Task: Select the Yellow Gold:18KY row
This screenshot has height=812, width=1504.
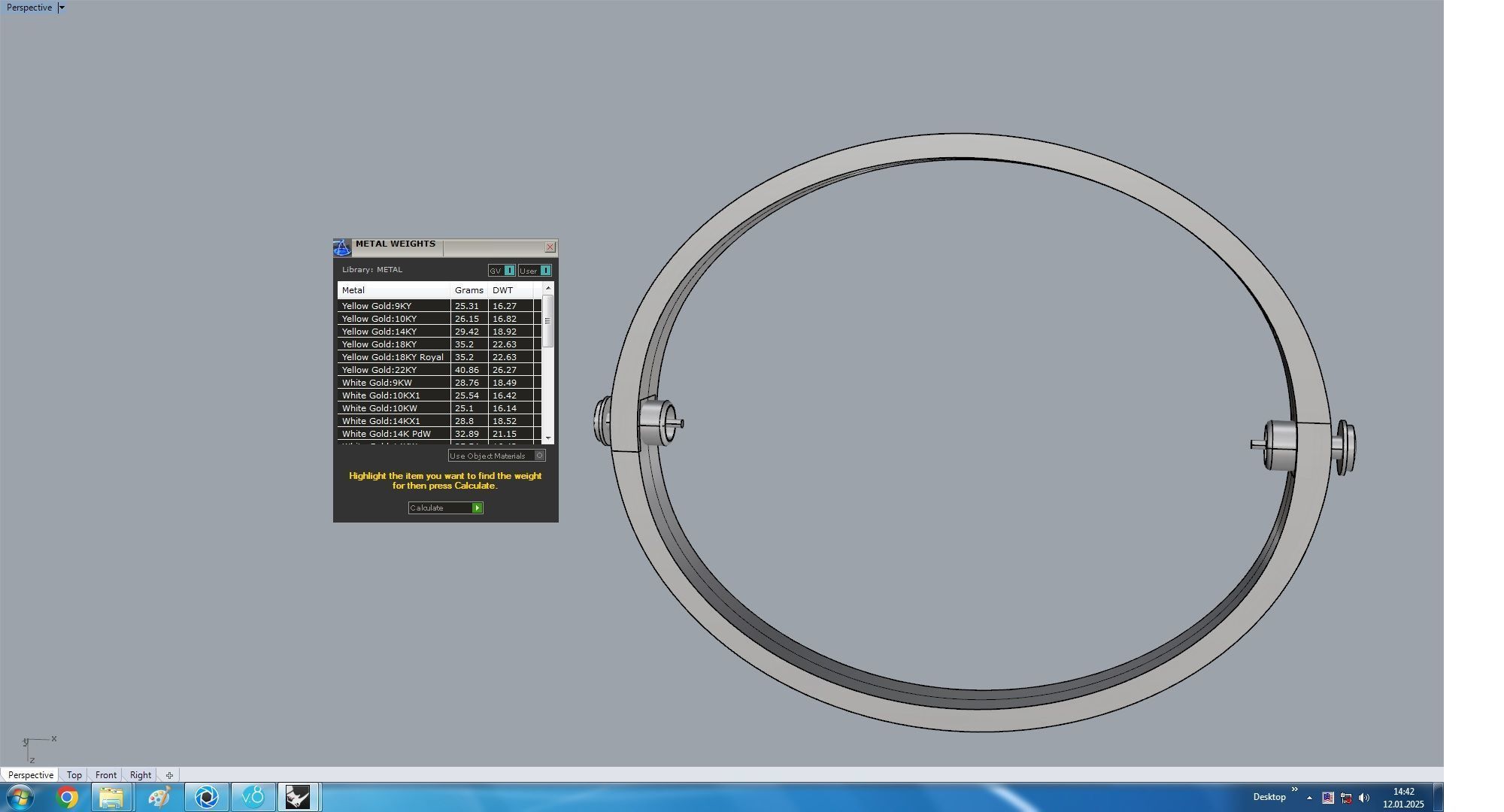Action: click(439, 344)
